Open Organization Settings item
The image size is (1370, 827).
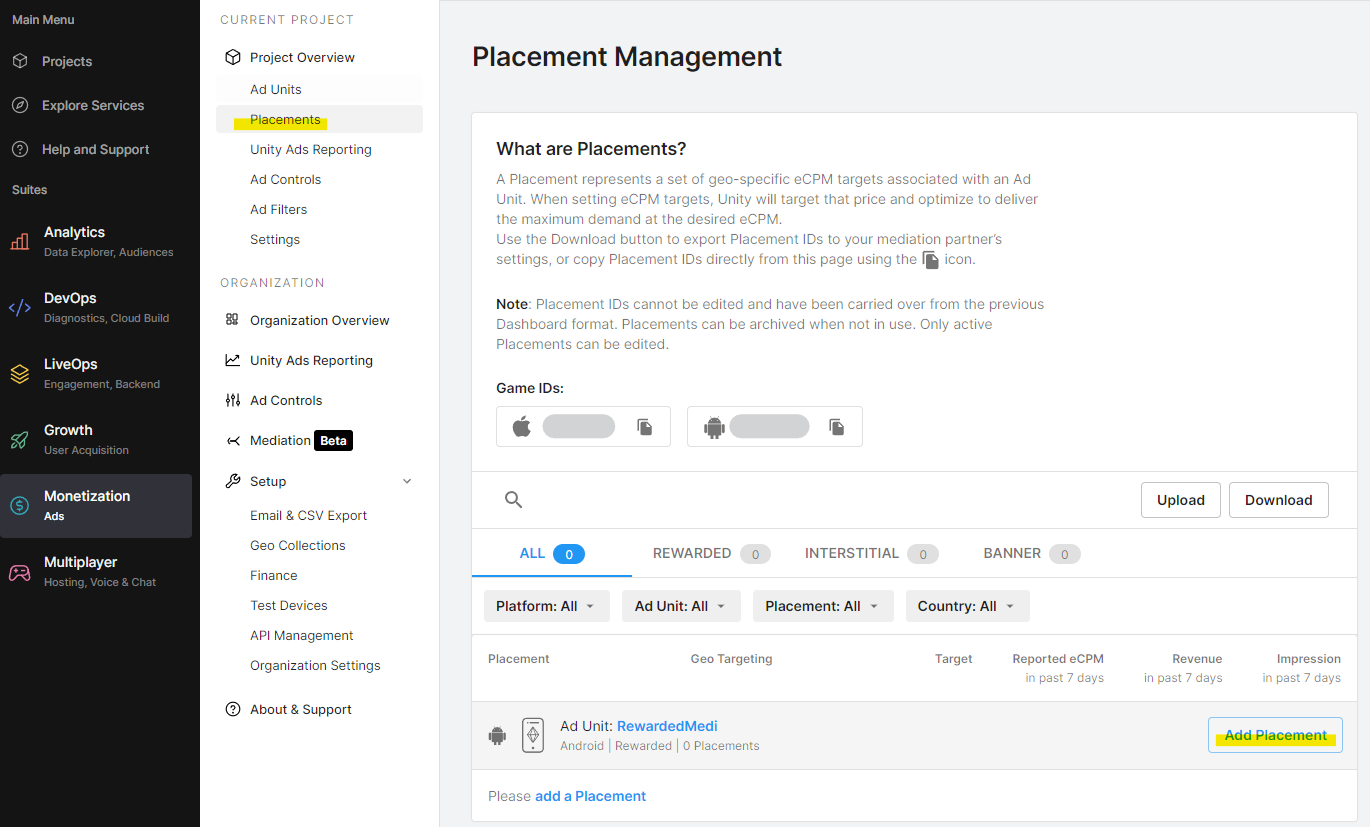(x=315, y=665)
